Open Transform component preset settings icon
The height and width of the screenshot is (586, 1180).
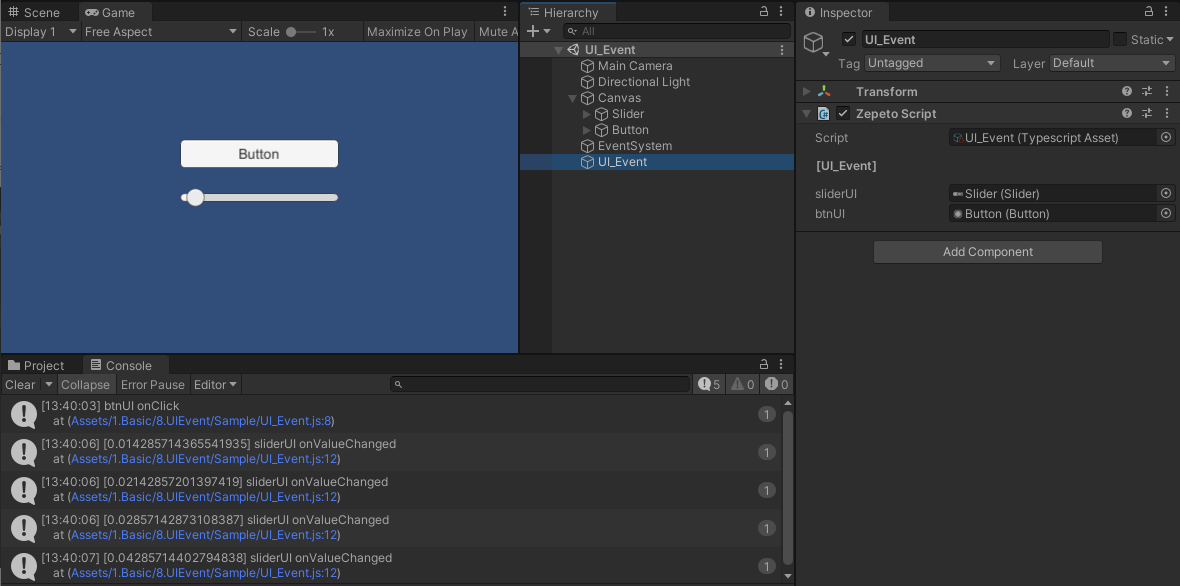point(1147,92)
